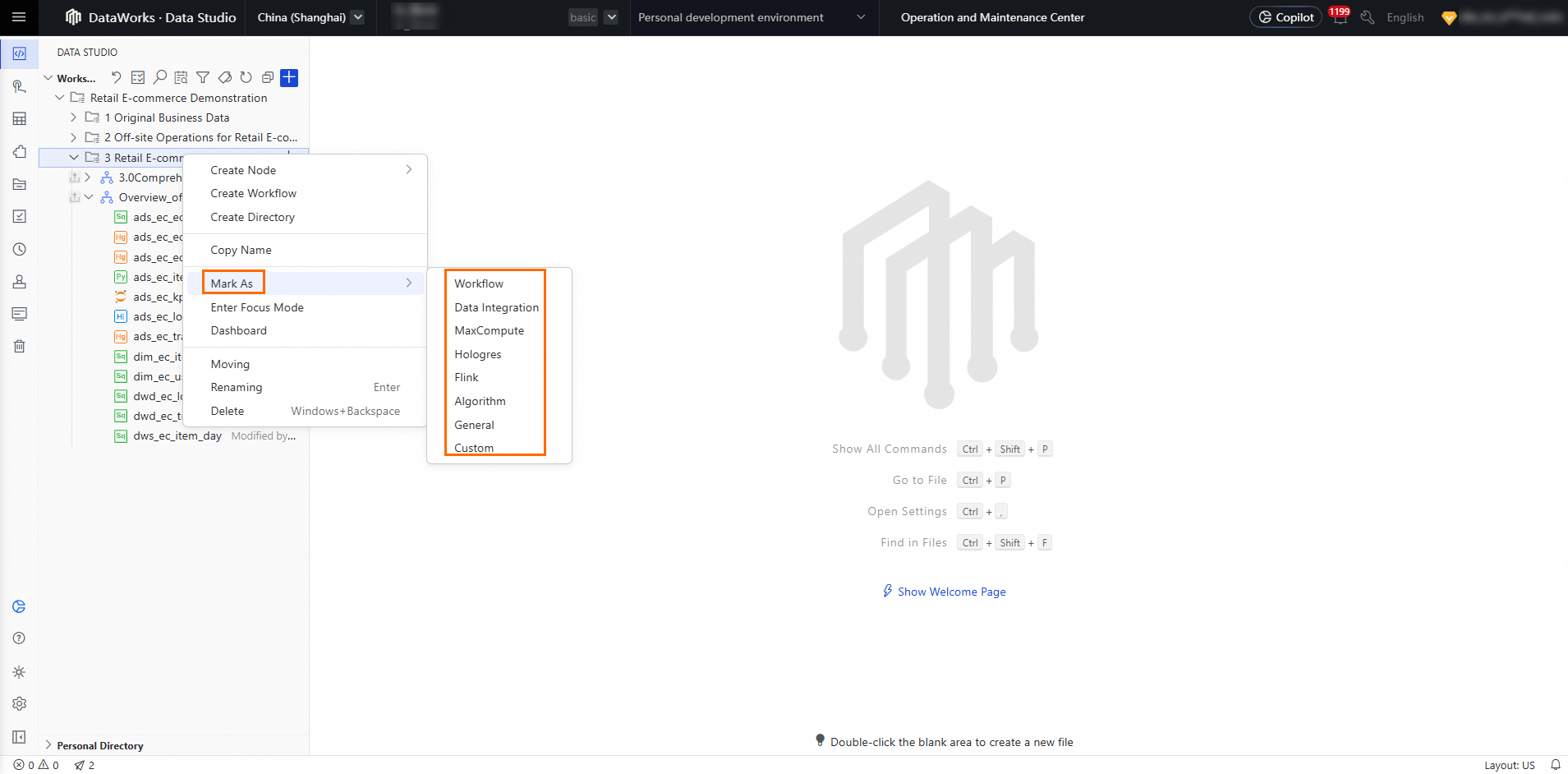Choose Copy Name in context menu
The width and height of the screenshot is (1568, 774).
306,250
